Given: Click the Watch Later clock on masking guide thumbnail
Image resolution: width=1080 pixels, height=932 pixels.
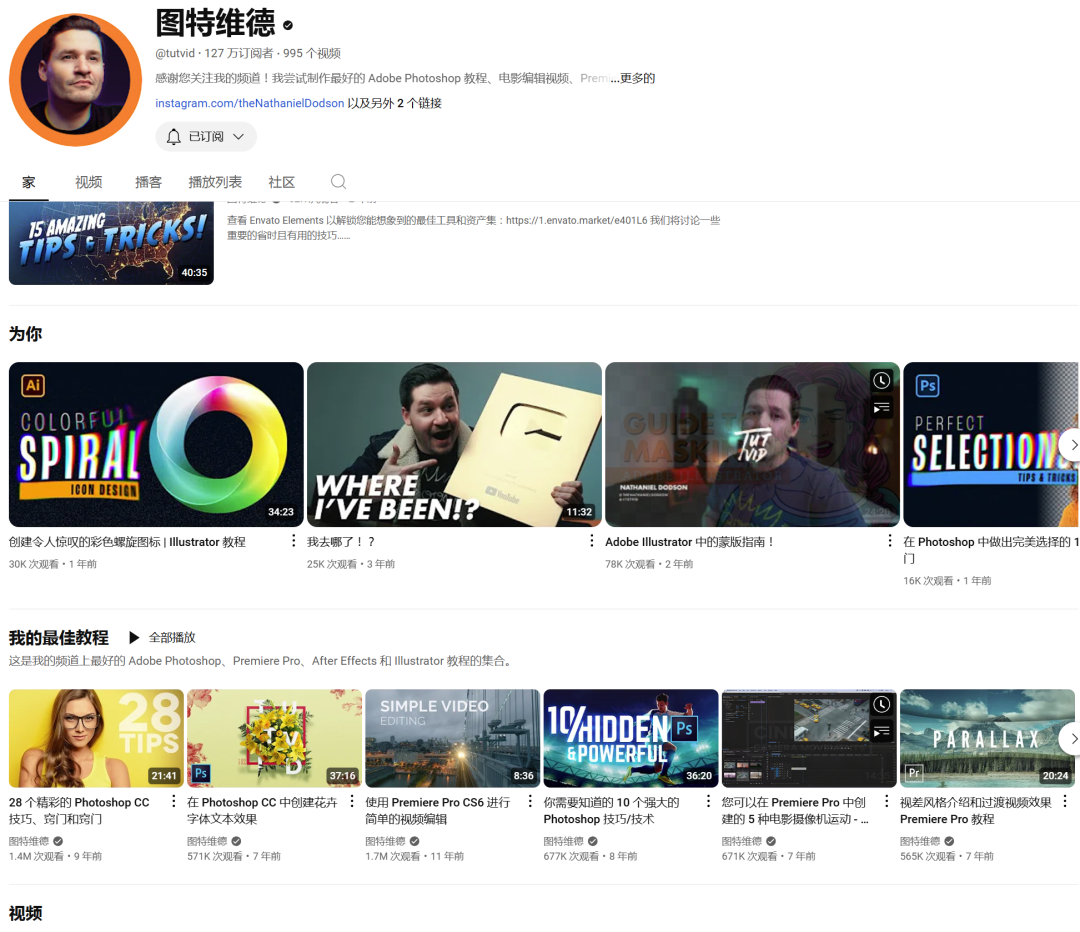Looking at the screenshot, I should (x=881, y=381).
